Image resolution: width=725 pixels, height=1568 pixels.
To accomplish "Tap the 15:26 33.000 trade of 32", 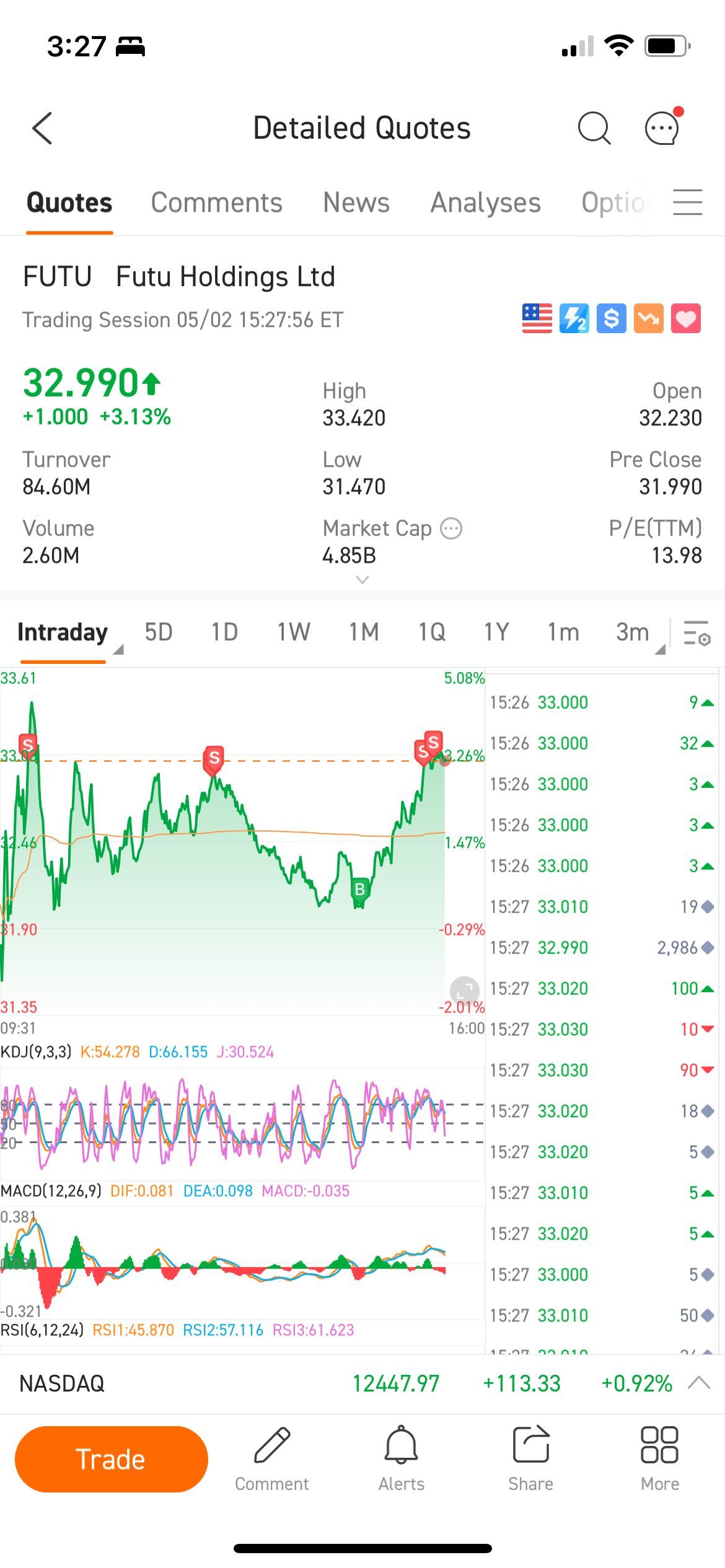I will 602,743.
